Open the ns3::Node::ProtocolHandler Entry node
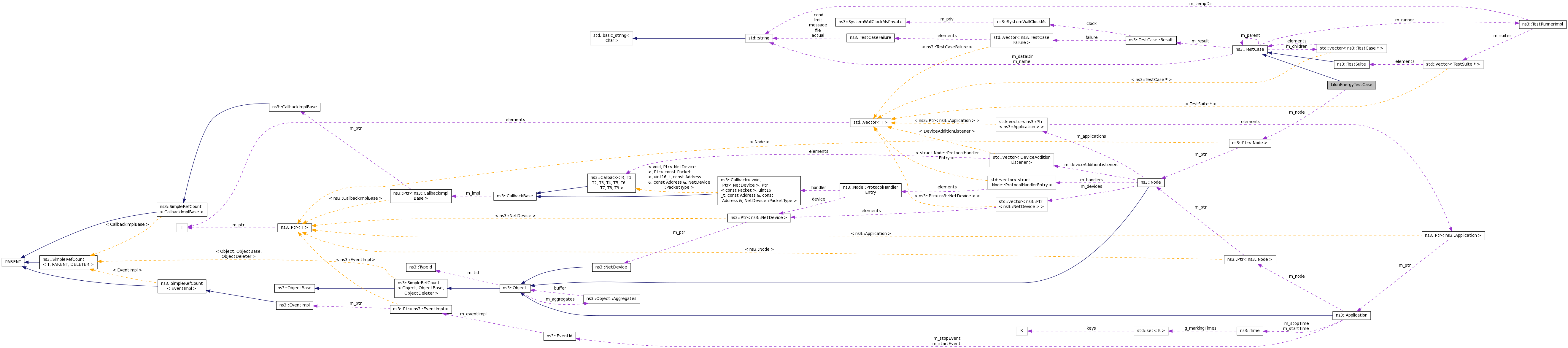Image resolution: width=1568 pixels, height=348 pixels. tap(870, 190)
